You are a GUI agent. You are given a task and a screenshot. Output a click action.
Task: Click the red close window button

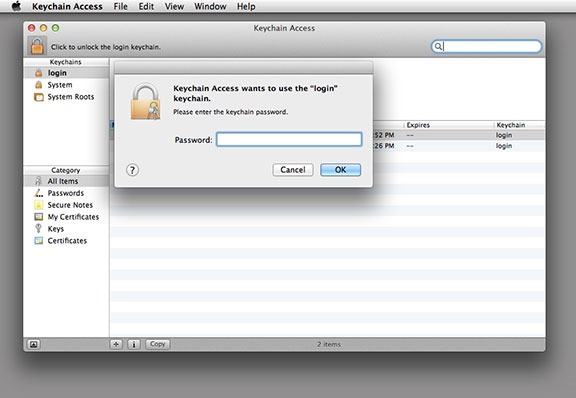(32, 28)
